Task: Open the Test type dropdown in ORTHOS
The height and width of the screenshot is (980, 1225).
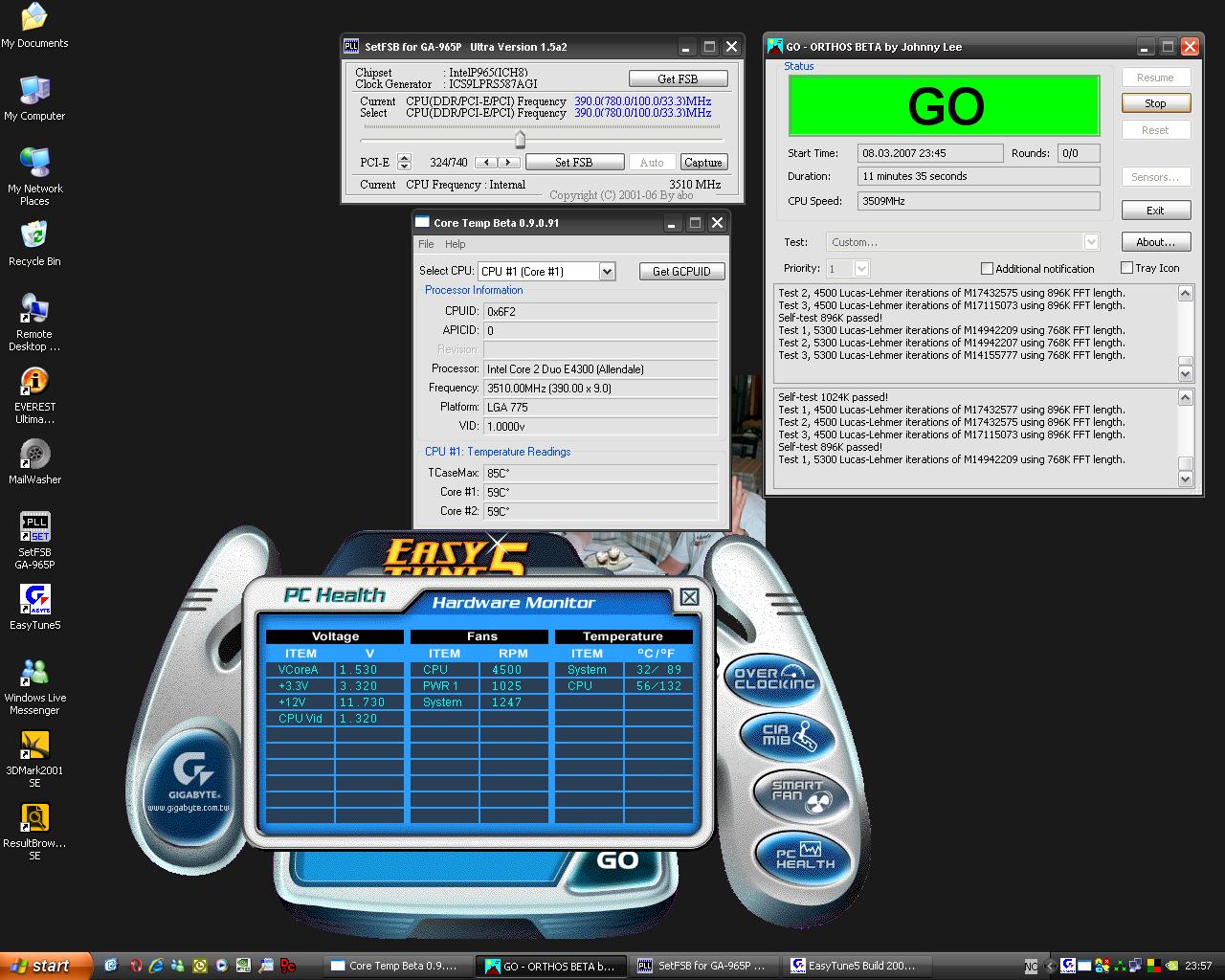Action: click(x=1091, y=242)
